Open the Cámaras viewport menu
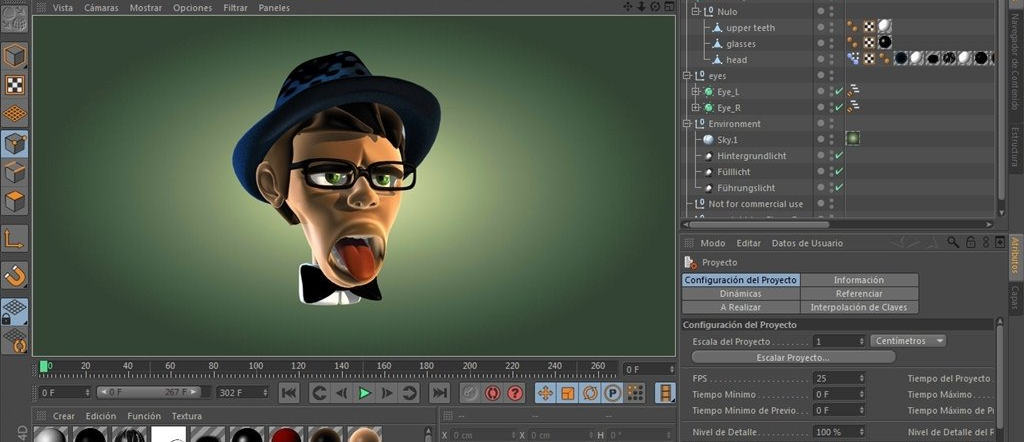1024x442 pixels. tap(101, 8)
